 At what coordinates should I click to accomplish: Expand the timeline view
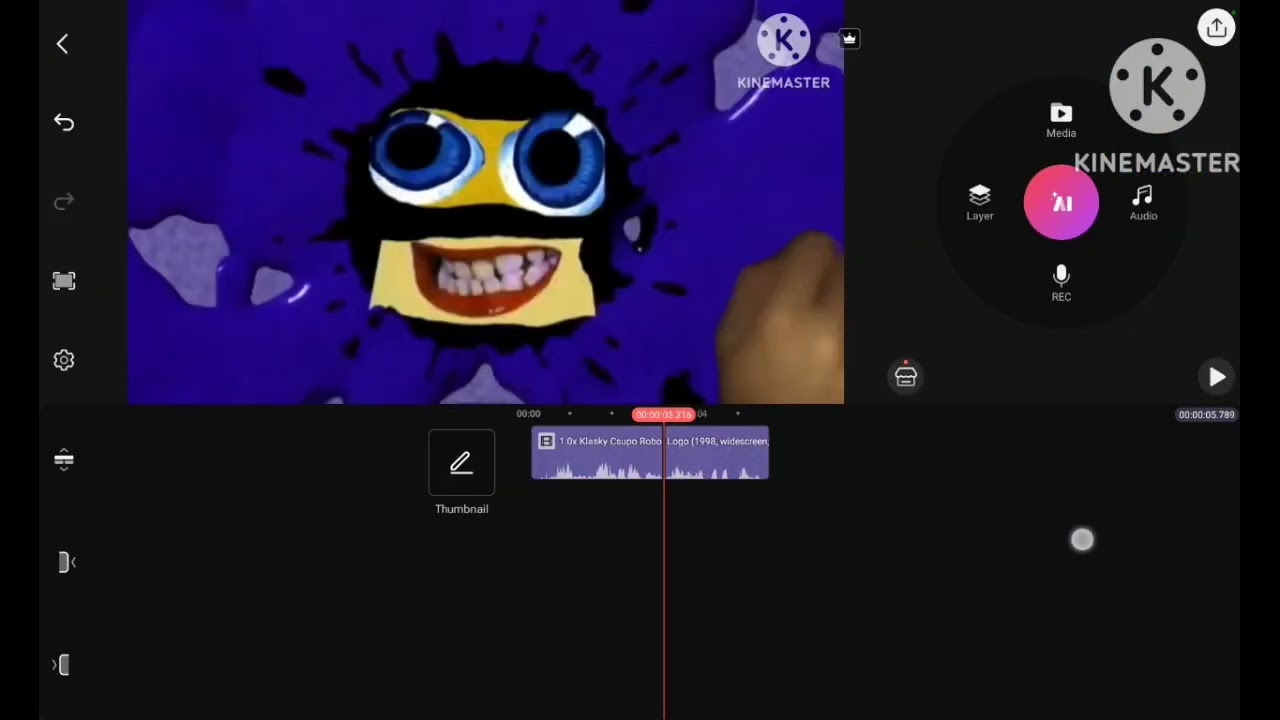tap(64, 460)
